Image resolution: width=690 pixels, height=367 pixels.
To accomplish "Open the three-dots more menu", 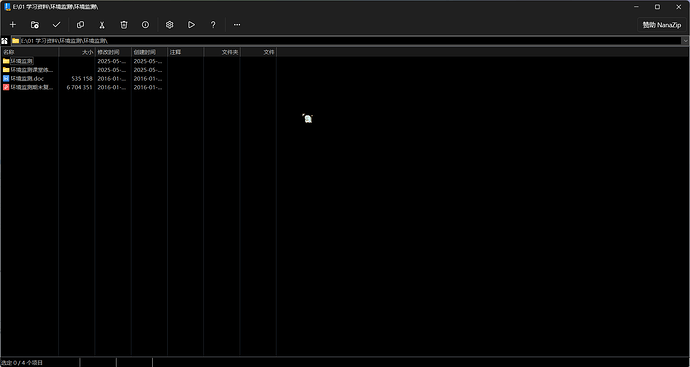I will tap(237, 25).
